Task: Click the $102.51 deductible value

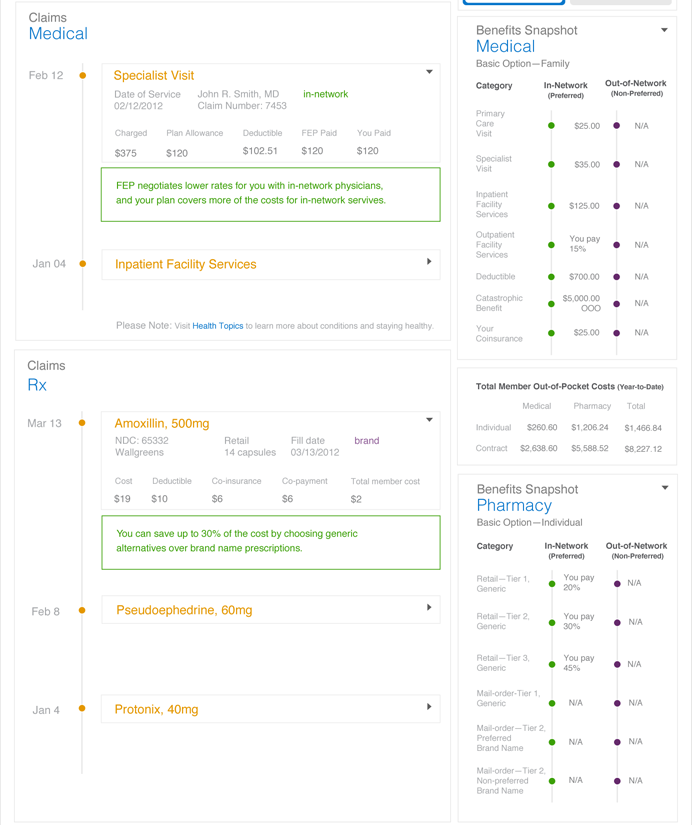Action: coord(260,151)
